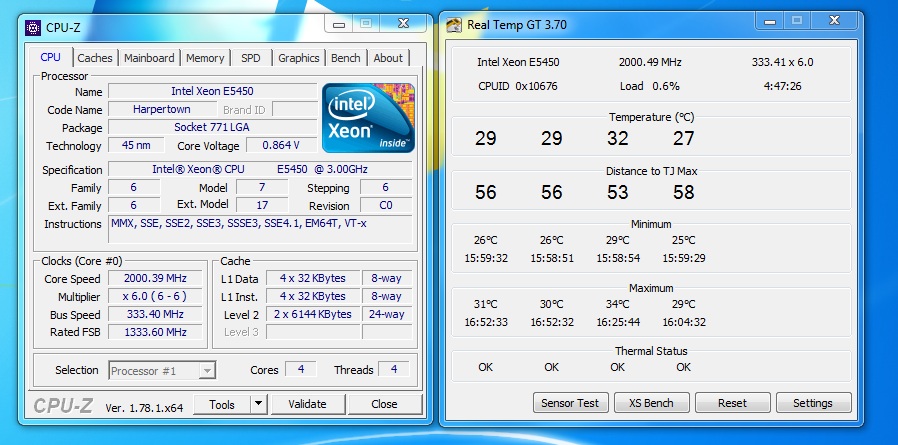Click the L1 Data value 4 x 32 KBytes
Image resolution: width=898 pixels, height=445 pixels.
click(313, 278)
